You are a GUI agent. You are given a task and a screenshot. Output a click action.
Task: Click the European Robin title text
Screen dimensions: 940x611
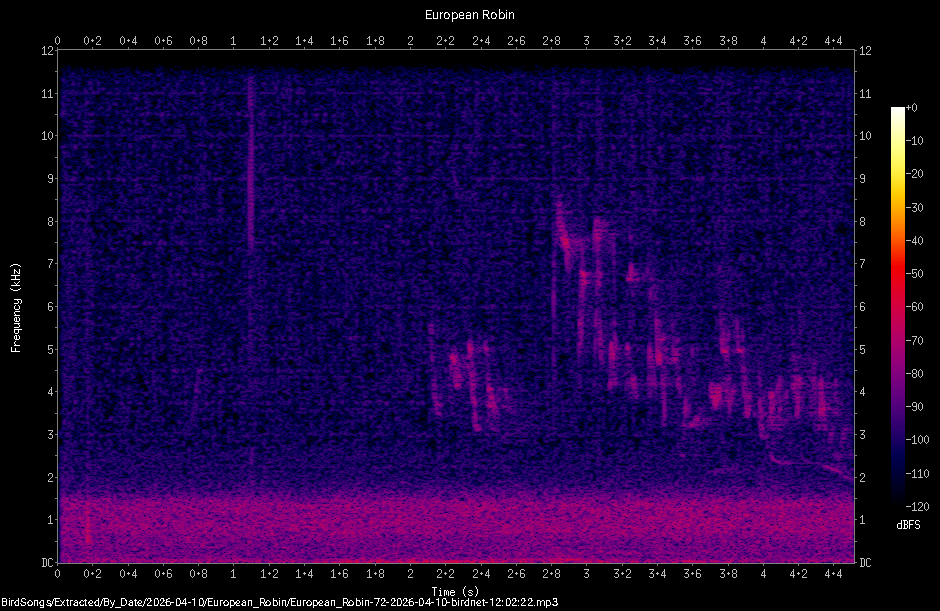tap(468, 14)
